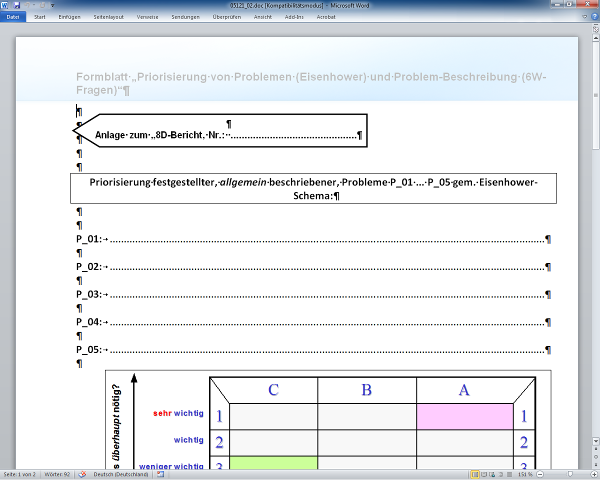The image size is (600, 480).
Task: Click the spell check icon in status bar
Action: (x=85, y=474)
